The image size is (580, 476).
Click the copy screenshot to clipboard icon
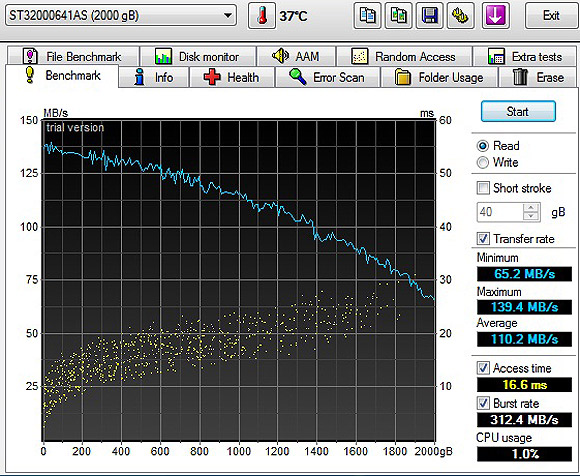tap(398, 16)
